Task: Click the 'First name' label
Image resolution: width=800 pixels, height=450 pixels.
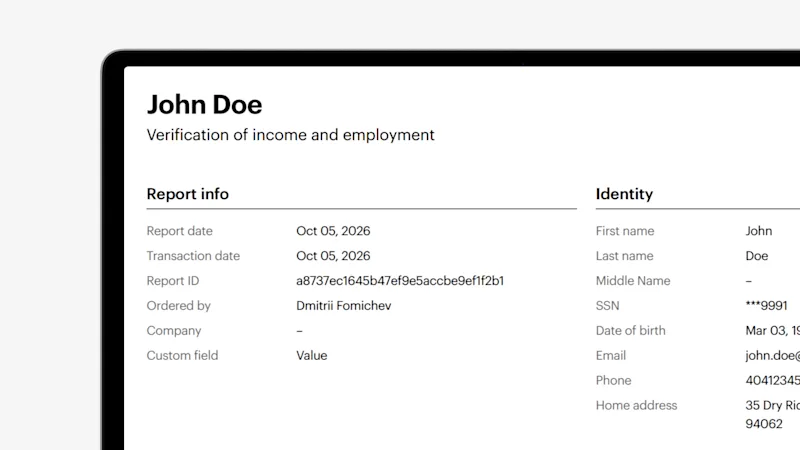Action: pyautogui.click(x=624, y=231)
